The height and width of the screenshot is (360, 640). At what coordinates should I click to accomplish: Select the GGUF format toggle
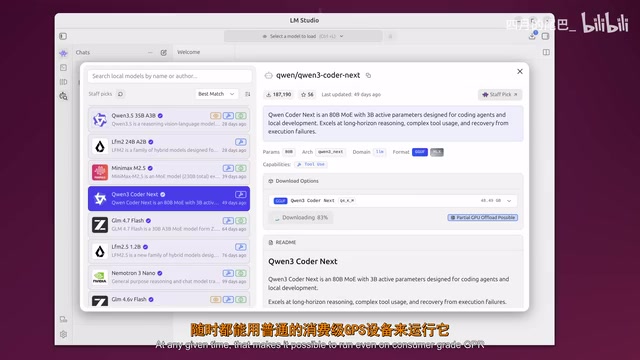click(420, 152)
